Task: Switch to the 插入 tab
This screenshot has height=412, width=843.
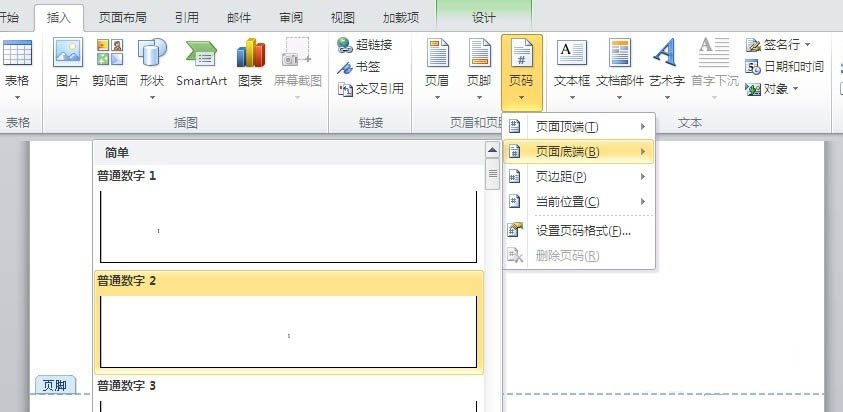Action: [59, 18]
